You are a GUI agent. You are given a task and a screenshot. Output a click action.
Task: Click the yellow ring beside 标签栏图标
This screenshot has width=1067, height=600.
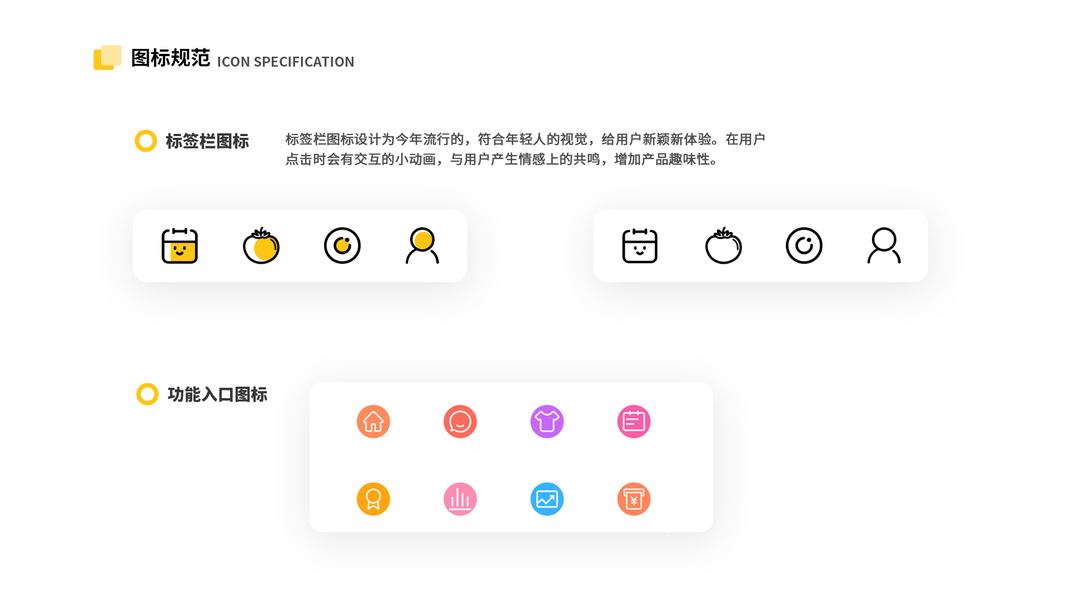(146, 141)
